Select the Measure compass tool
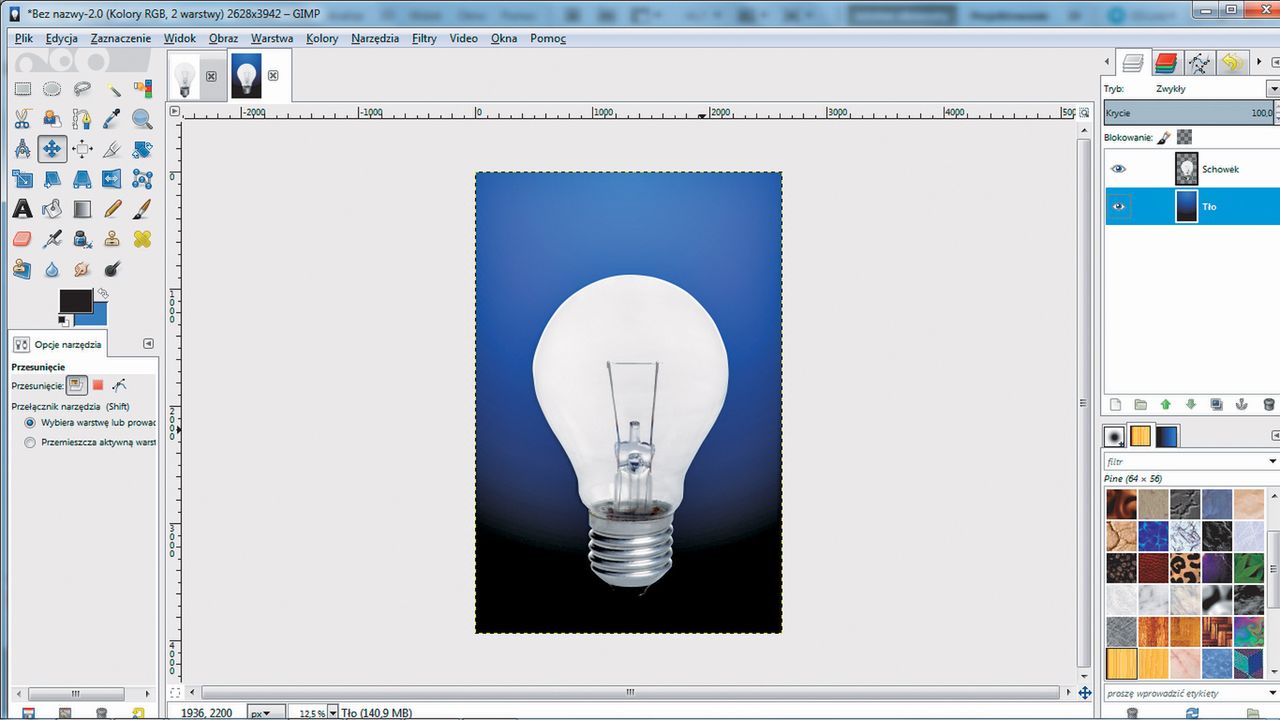The height and width of the screenshot is (720, 1280). click(22, 150)
